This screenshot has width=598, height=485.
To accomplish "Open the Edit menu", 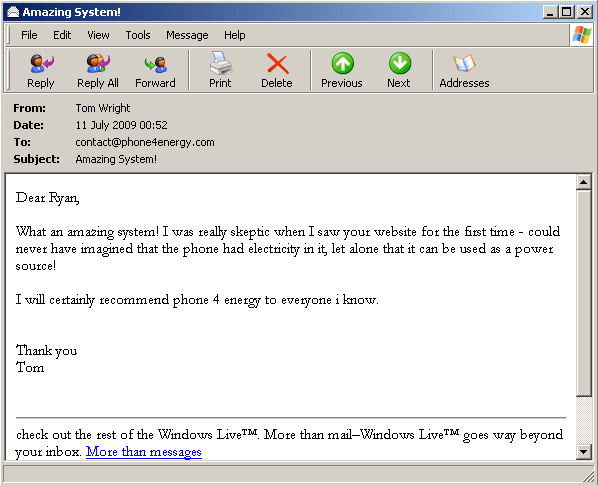I will pos(62,35).
